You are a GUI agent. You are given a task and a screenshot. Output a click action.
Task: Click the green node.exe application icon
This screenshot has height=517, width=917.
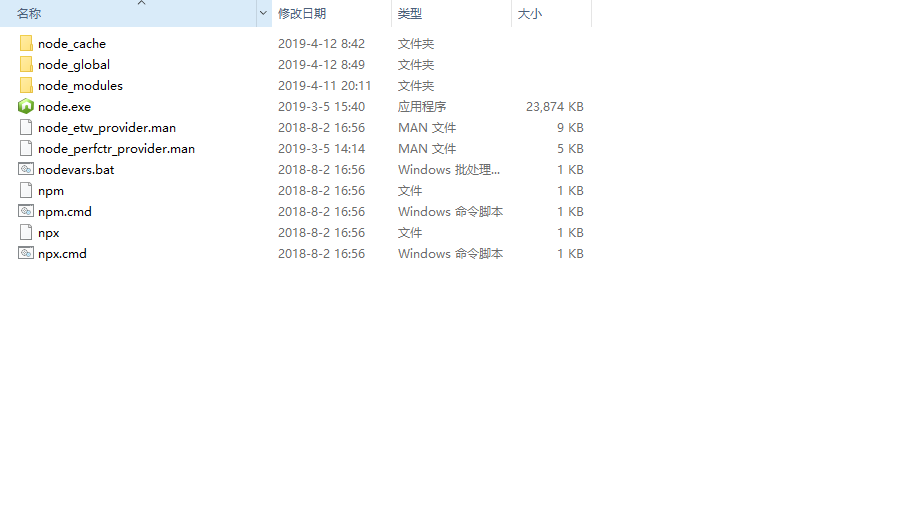point(26,106)
